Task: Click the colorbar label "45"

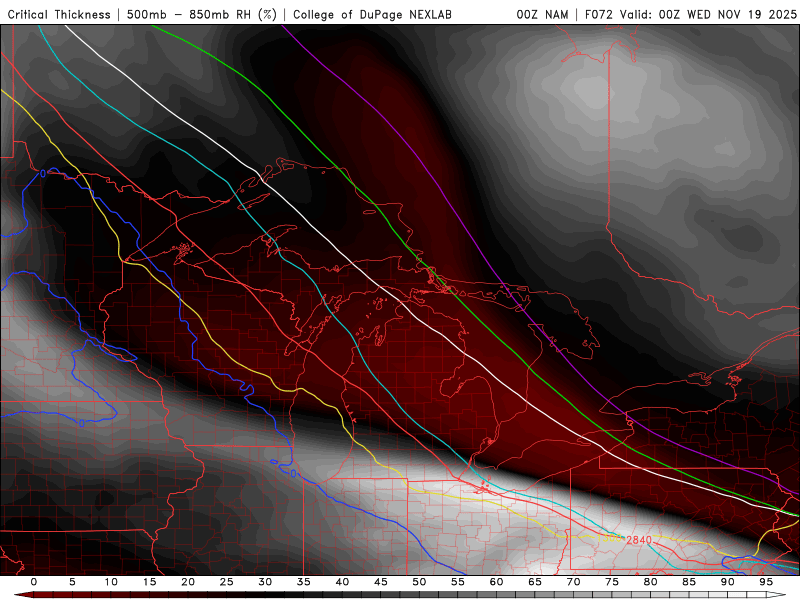Action: (381, 582)
